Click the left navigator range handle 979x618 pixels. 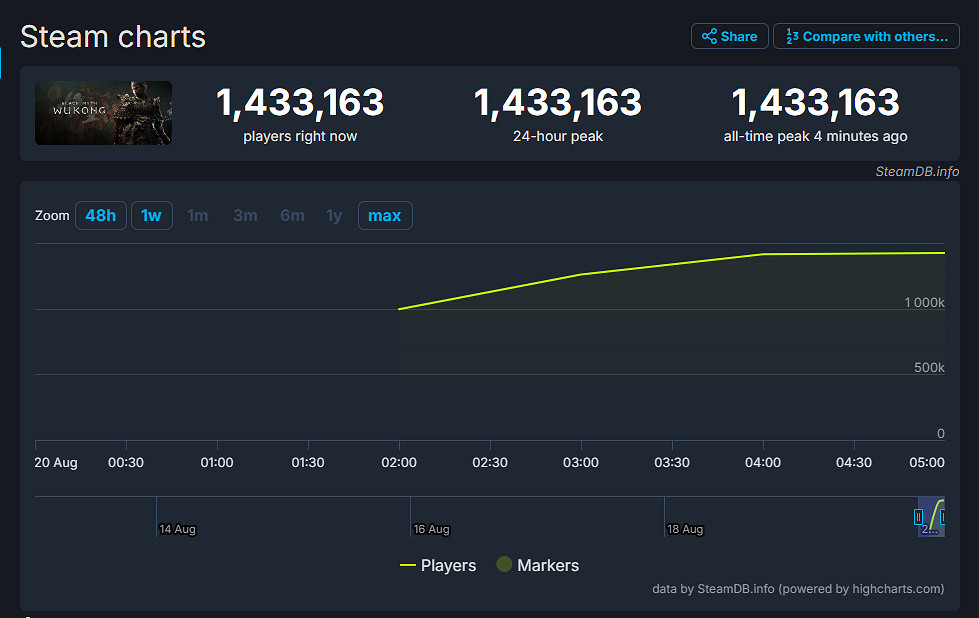(x=918, y=516)
